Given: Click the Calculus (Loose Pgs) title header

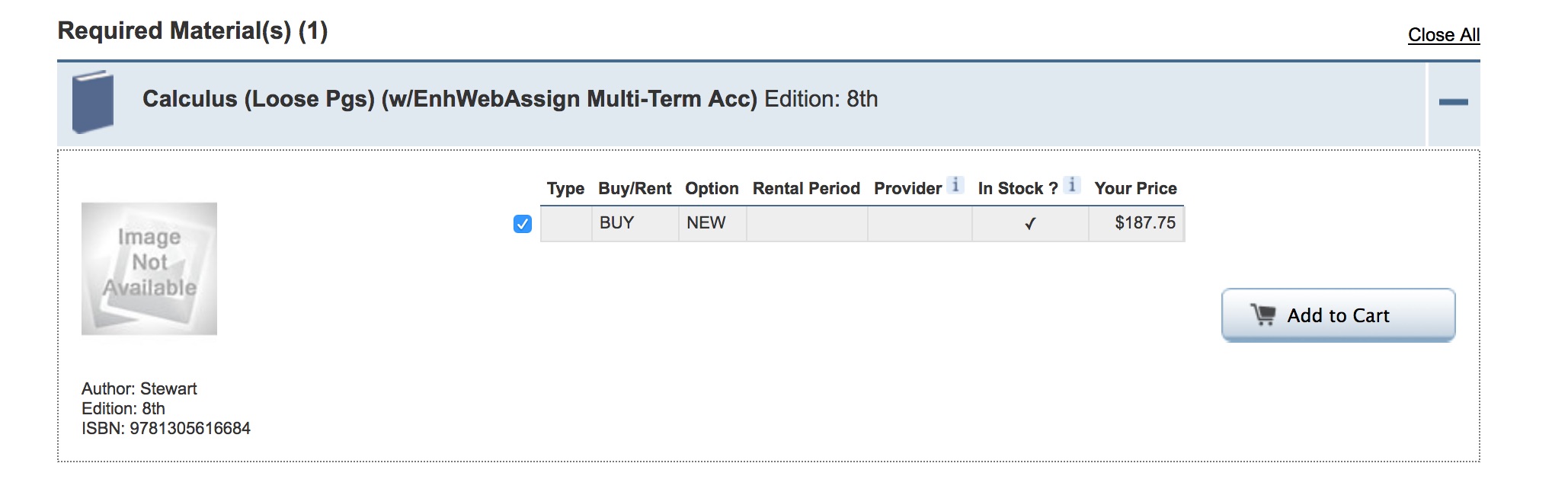Looking at the screenshot, I should click(x=450, y=99).
